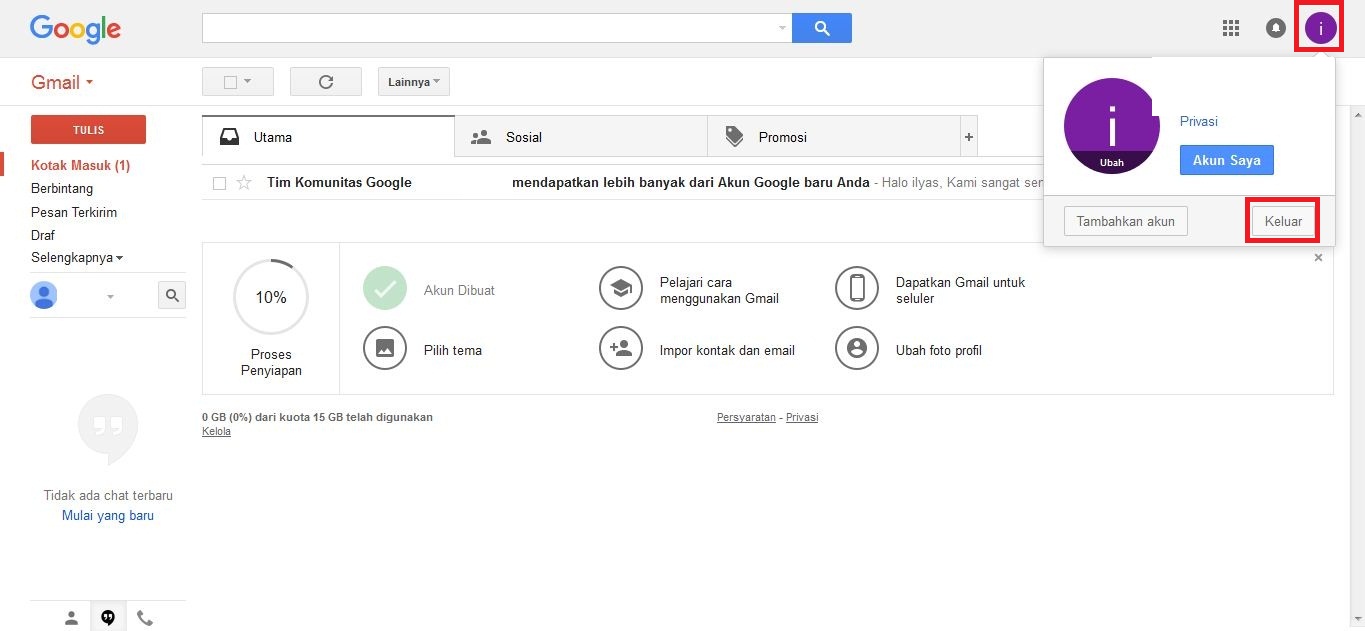Open the Draf folder
This screenshot has width=1365, height=631.
coord(43,235)
